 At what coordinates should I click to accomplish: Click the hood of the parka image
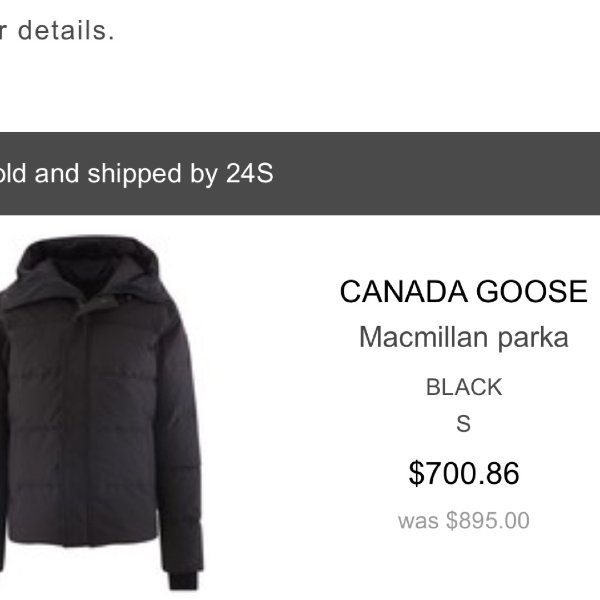[90, 264]
